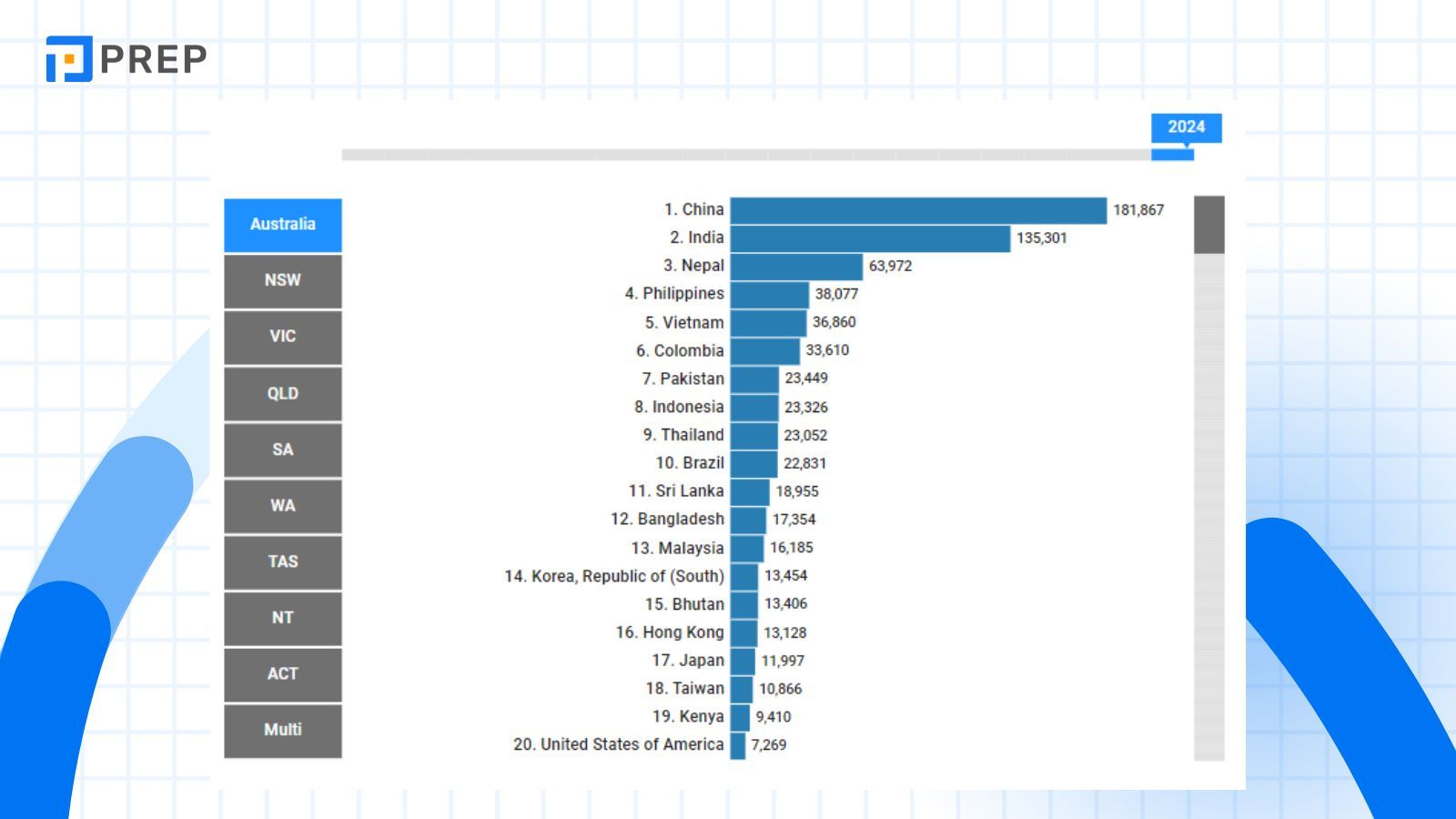
Task: Click the value 23,326
Action: click(806, 408)
